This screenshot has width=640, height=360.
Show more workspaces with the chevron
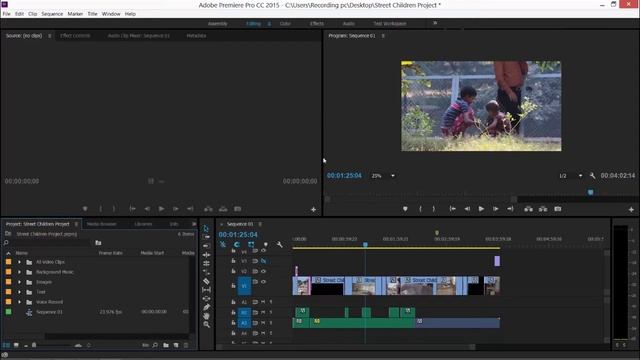435,23
